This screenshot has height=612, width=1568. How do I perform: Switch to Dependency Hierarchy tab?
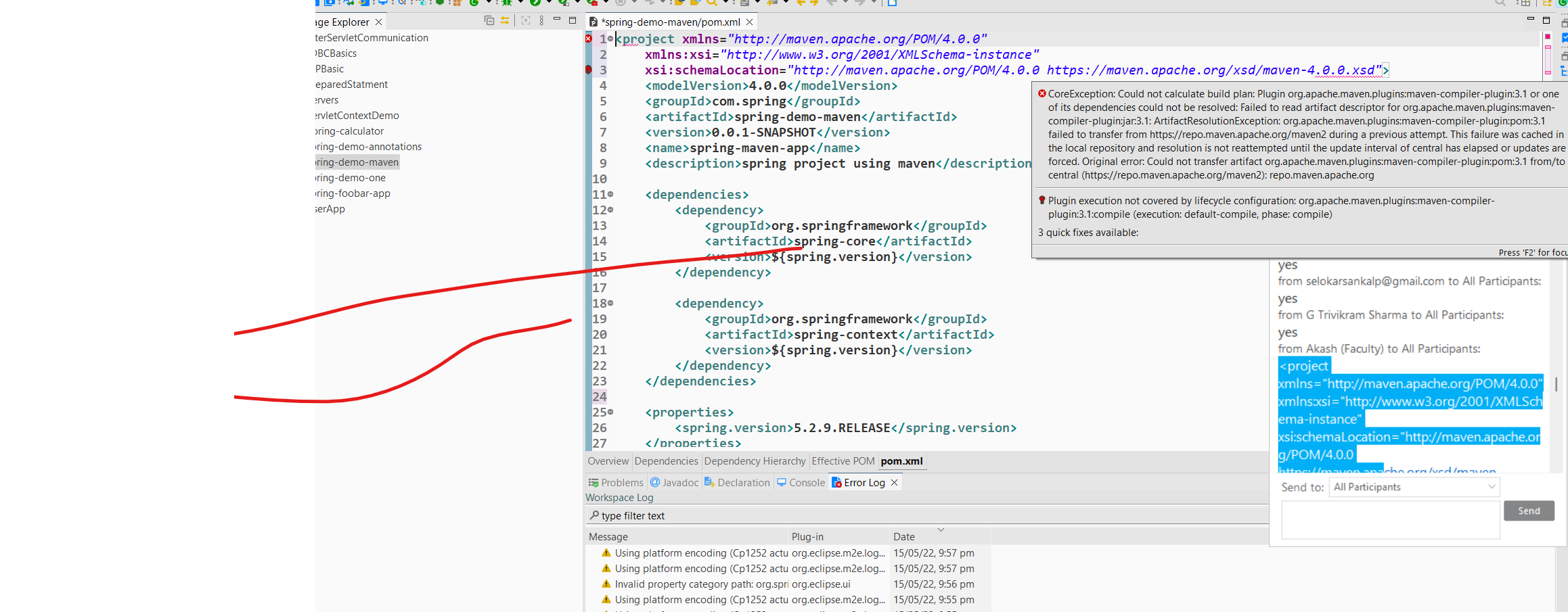click(755, 461)
